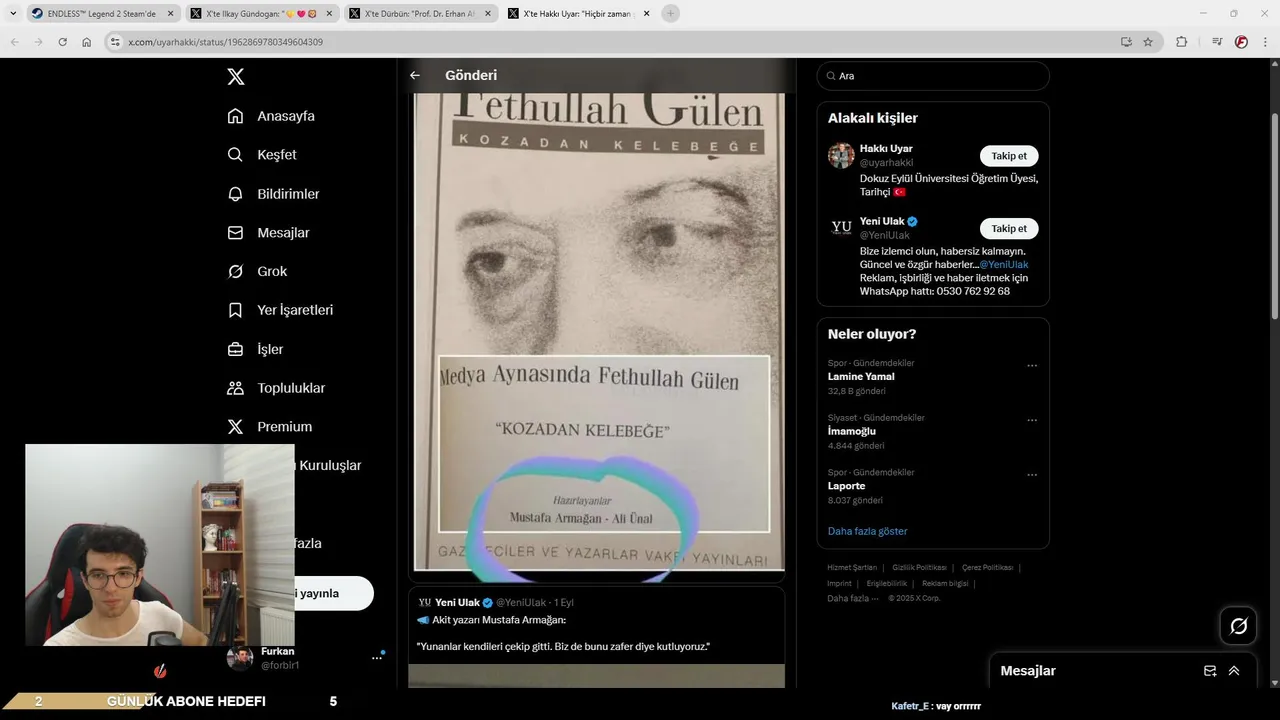Open Laporte trending topic
Viewport: 1280px width, 720px height.
click(x=846, y=486)
